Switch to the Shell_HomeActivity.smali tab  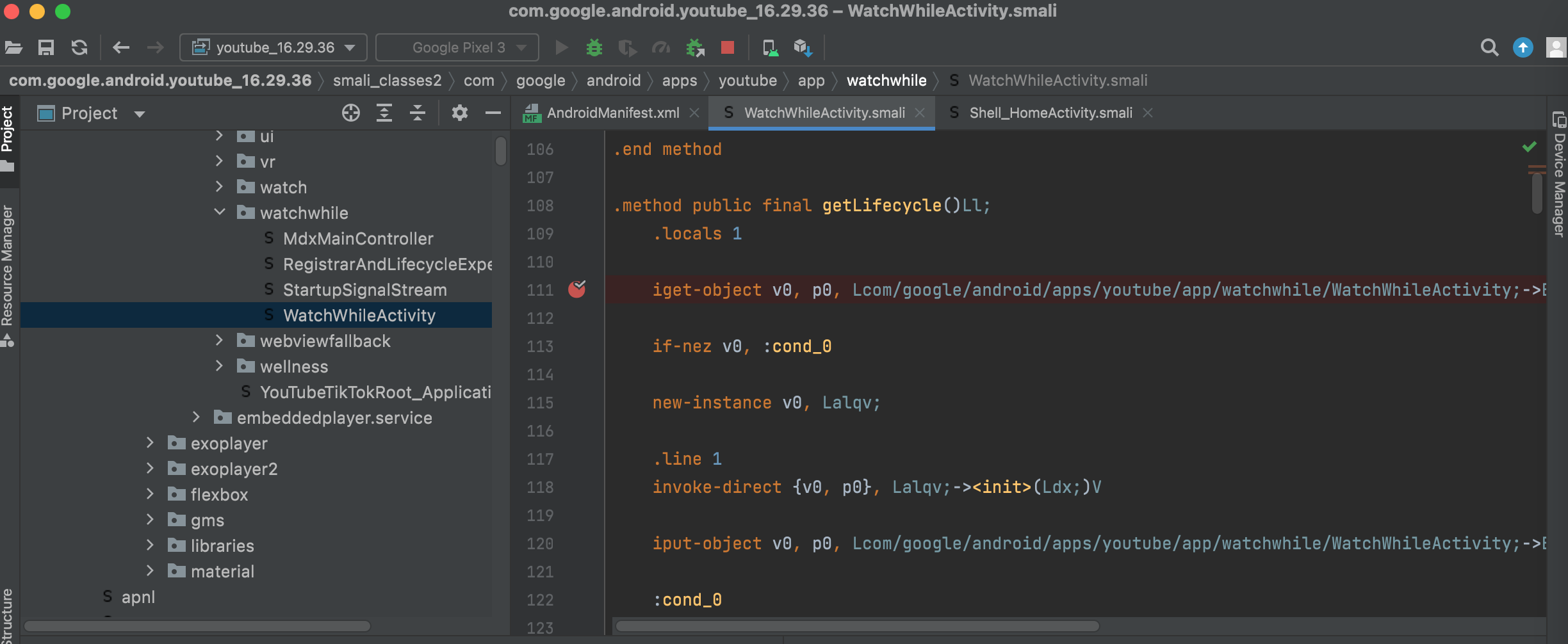1050,113
